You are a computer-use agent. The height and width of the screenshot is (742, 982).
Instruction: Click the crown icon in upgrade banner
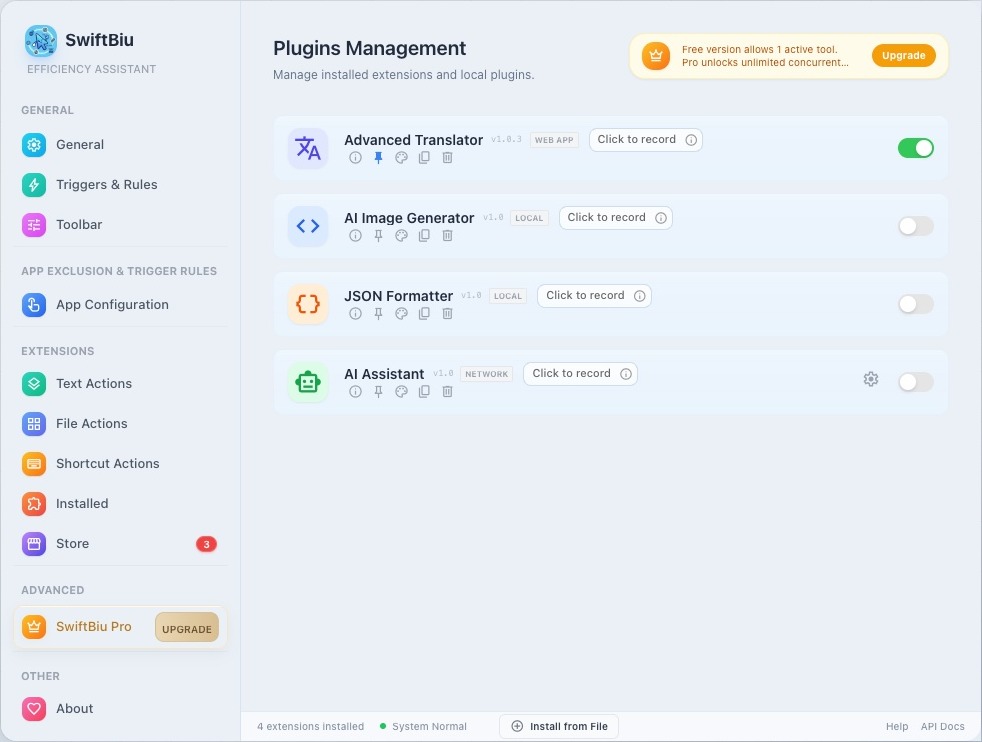coord(656,56)
